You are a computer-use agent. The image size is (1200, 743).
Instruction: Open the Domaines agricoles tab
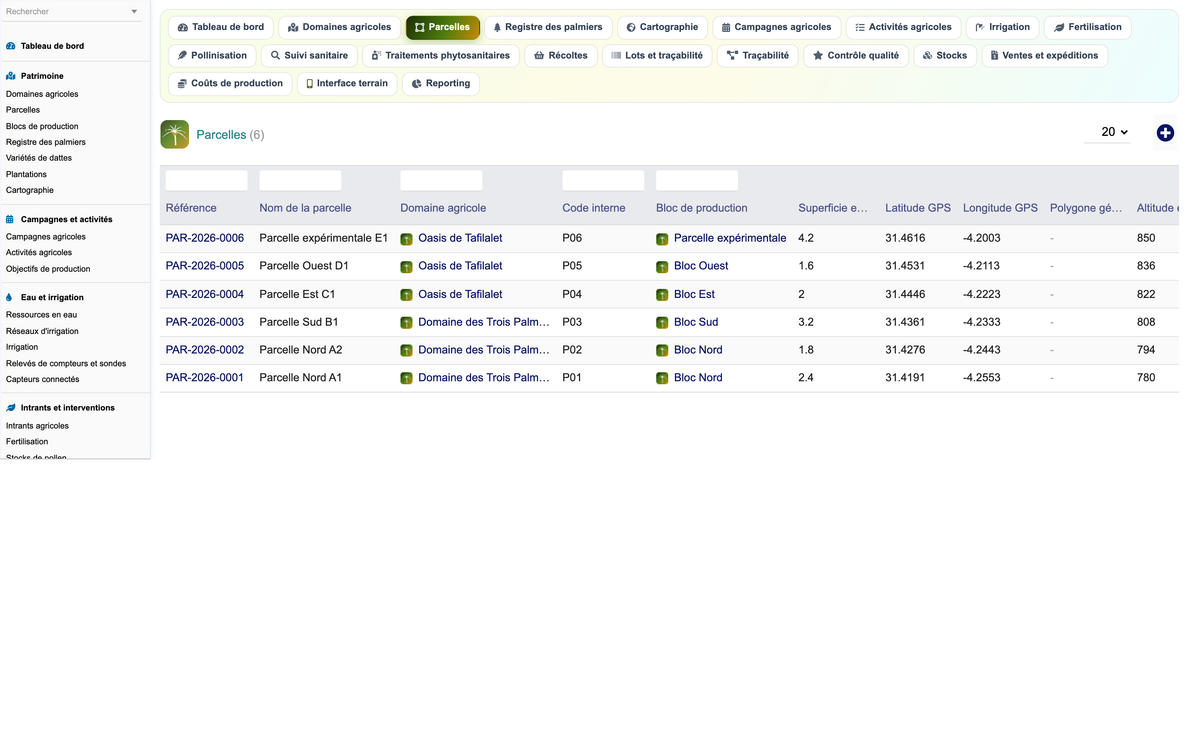[x=340, y=27]
